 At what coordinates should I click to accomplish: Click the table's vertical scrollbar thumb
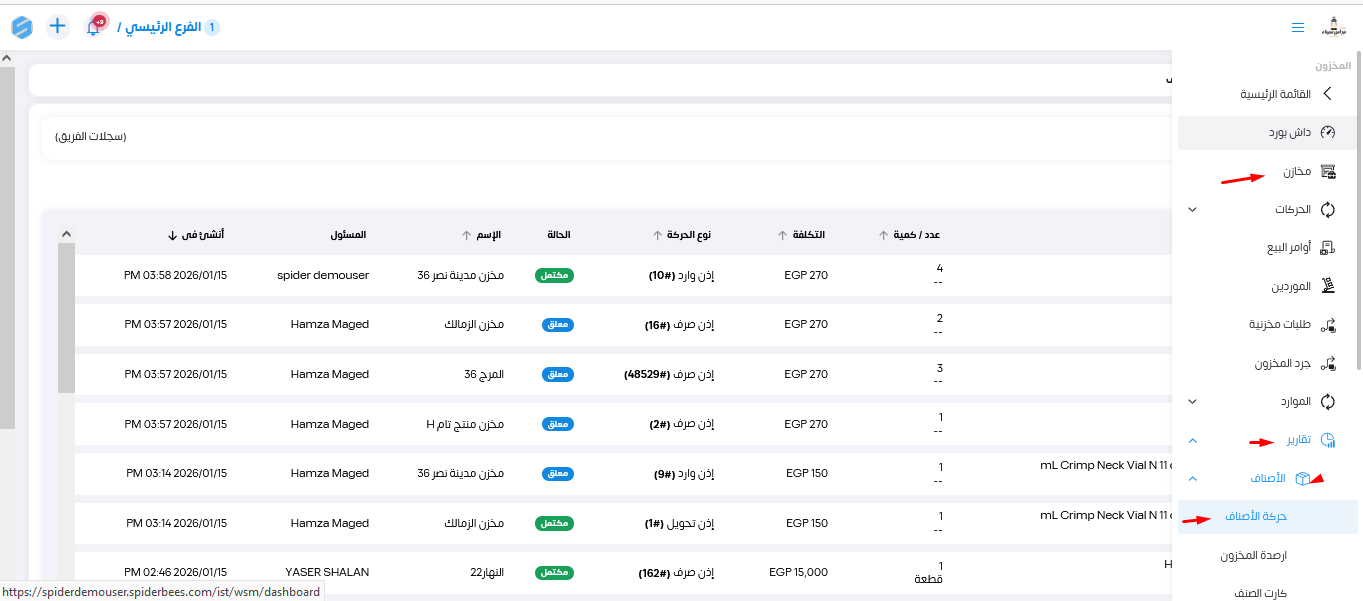coord(66,318)
